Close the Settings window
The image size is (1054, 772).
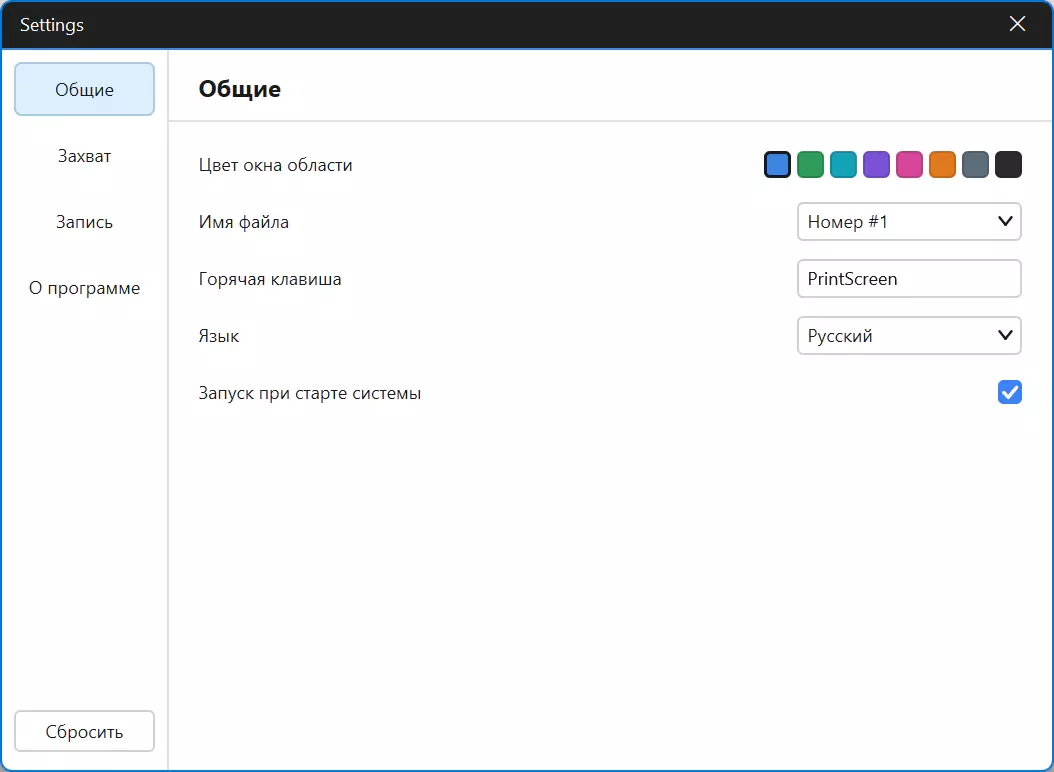click(x=1017, y=24)
